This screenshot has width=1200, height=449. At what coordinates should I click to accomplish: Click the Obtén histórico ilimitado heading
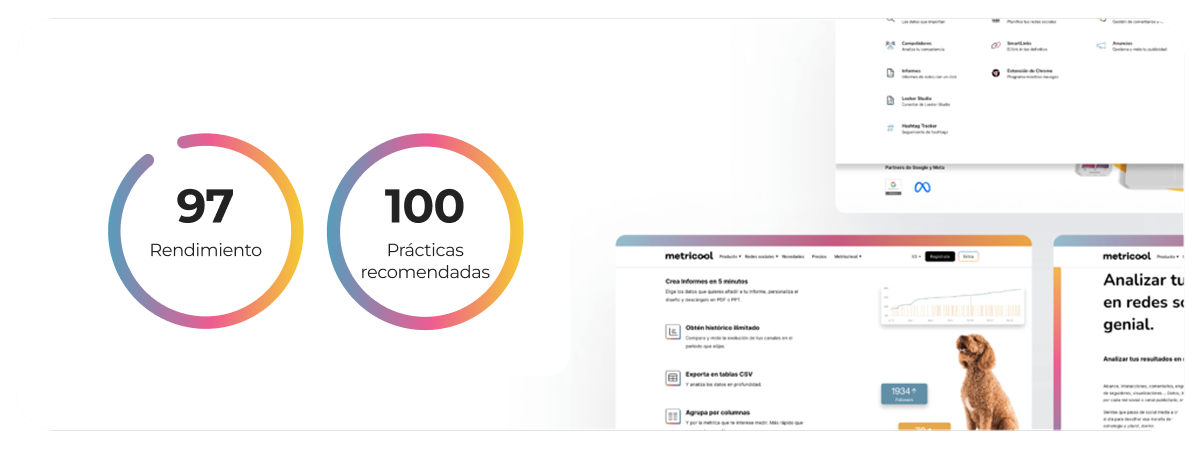click(x=722, y=327)
